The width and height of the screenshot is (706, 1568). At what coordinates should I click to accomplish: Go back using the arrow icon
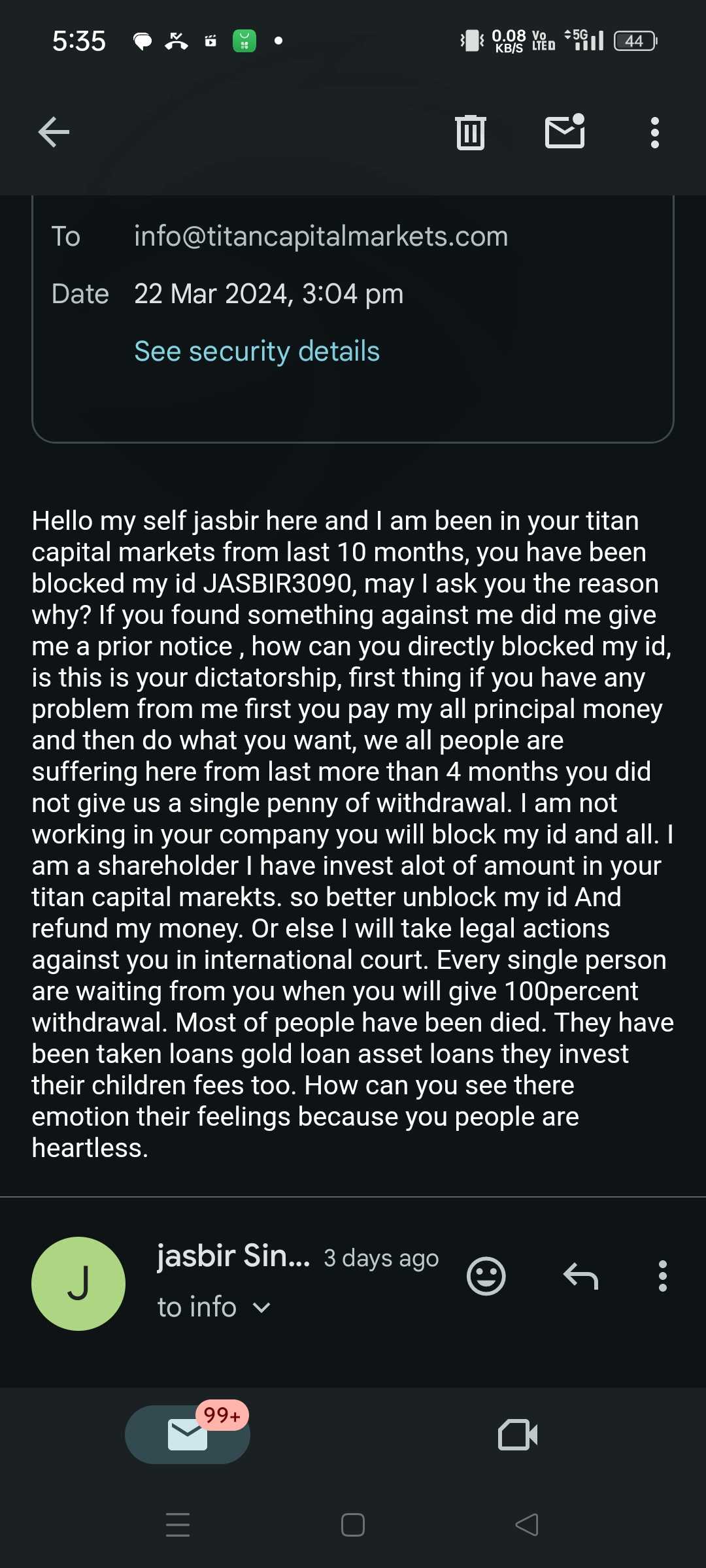pyautogui.click(x=54, y=133)
